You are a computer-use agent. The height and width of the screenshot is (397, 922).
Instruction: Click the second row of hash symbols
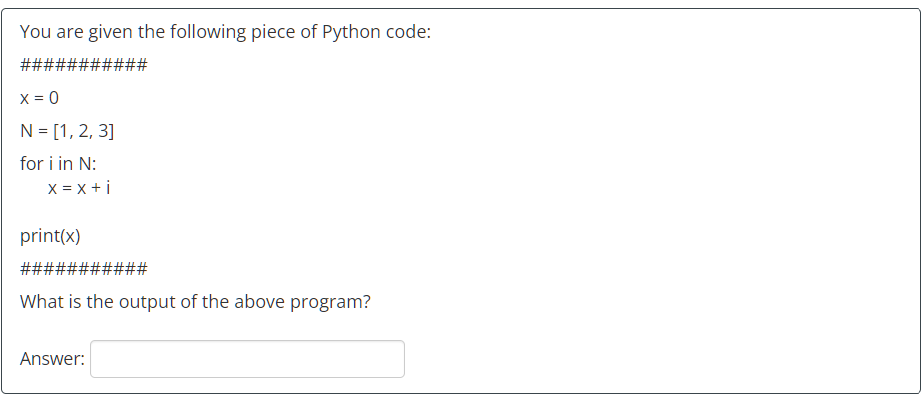(83, 269)
